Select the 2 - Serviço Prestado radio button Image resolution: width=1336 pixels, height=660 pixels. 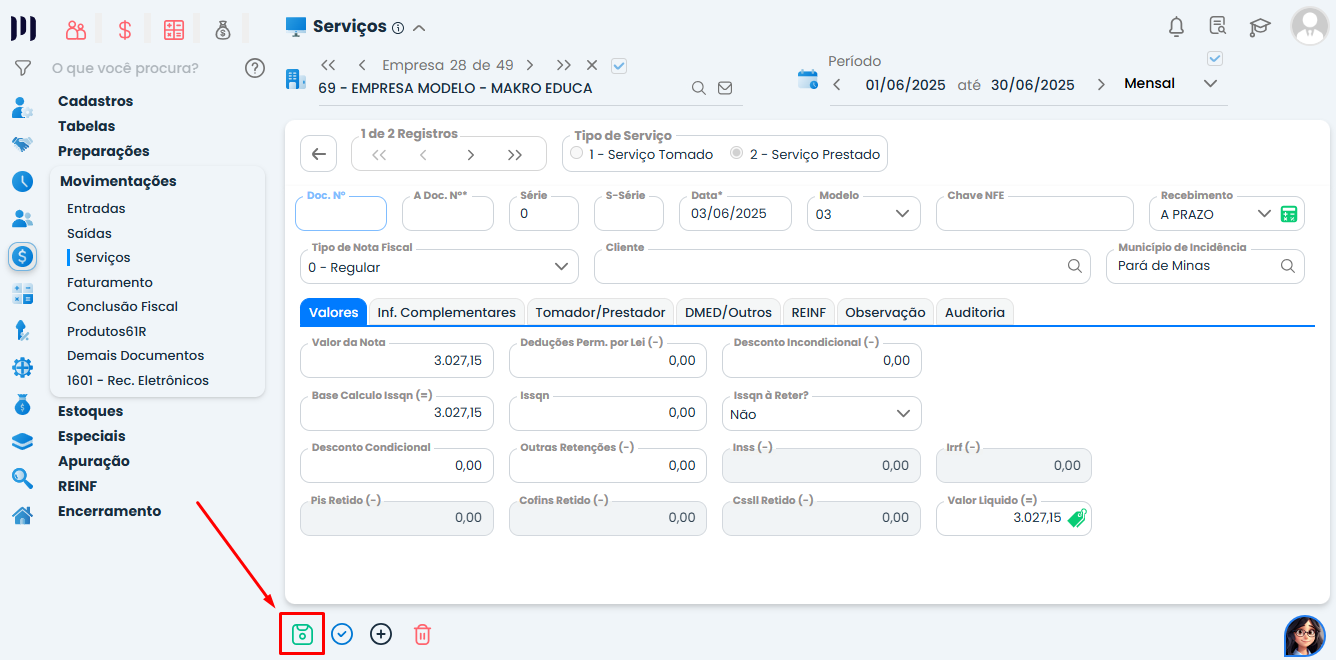pyautogui.click(x=737, y=154)
